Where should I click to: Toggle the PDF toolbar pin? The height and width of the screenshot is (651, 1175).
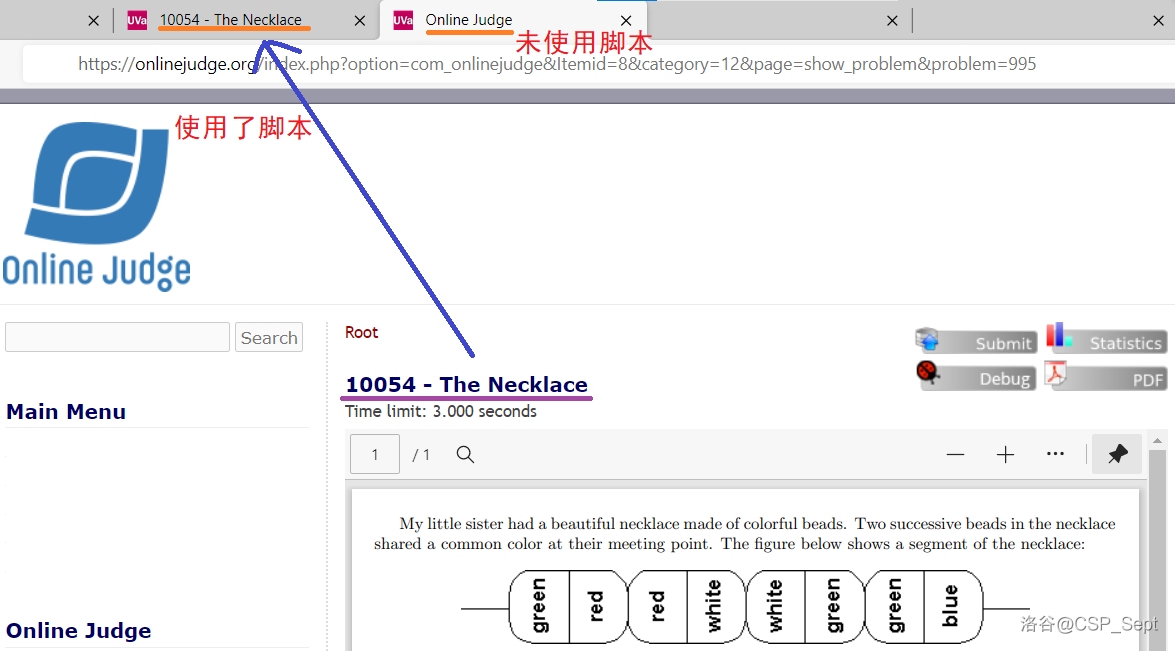(1118, 455)
